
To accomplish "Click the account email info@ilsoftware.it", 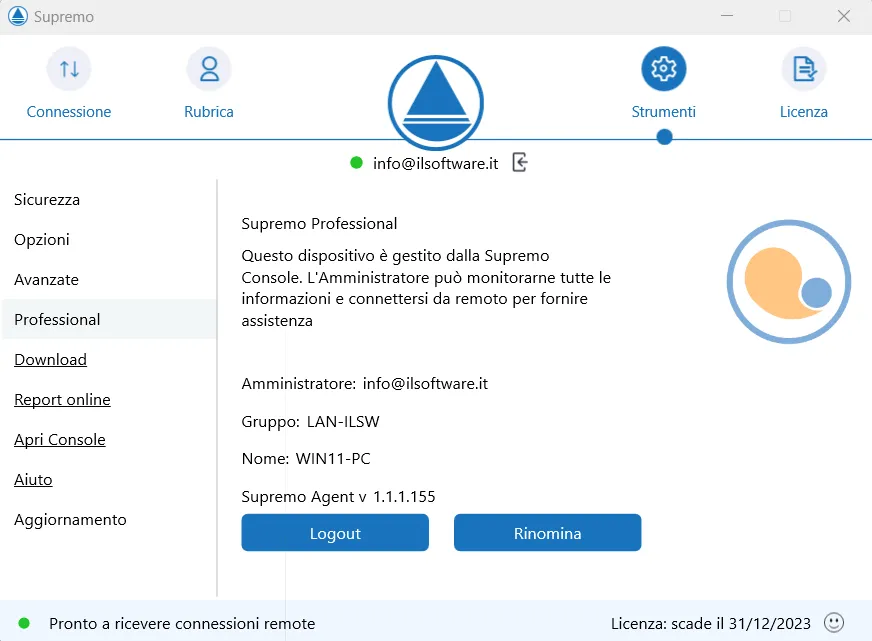I will click(436, 163).
